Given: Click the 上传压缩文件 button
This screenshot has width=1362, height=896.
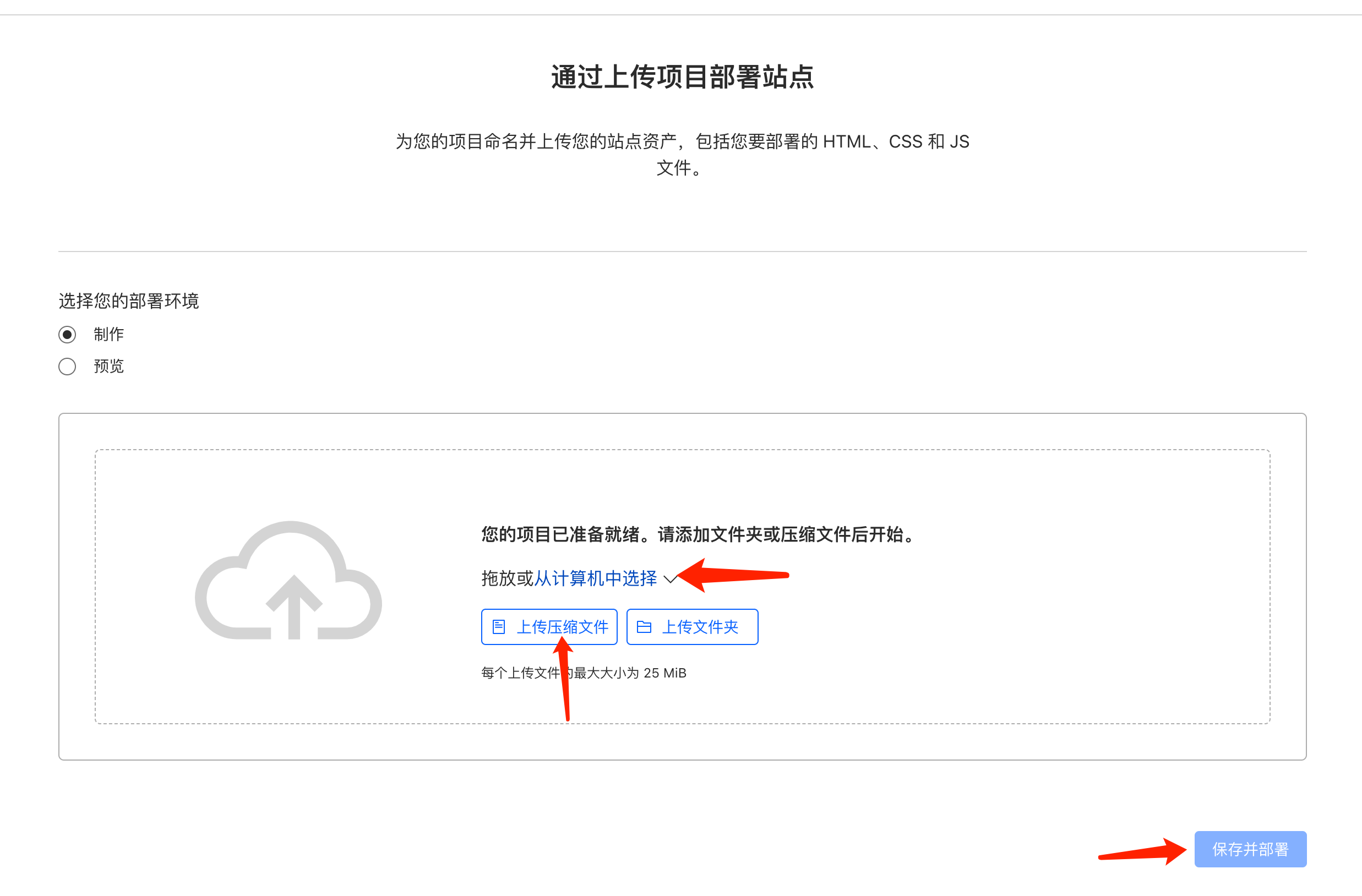Looking at the screenshot, I should (549, 626).
